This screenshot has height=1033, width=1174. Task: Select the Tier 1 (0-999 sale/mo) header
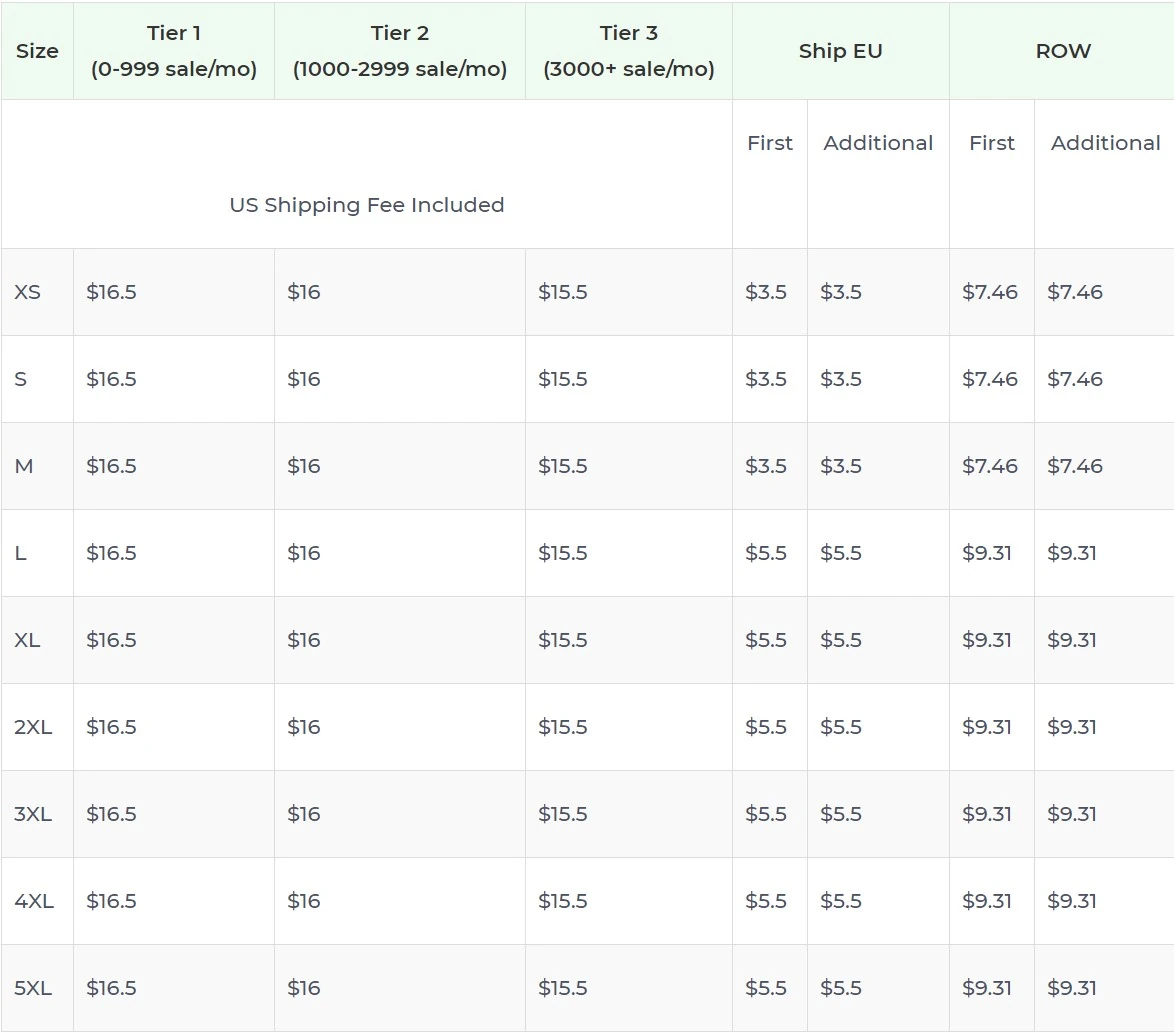click(x=173, y=51)
